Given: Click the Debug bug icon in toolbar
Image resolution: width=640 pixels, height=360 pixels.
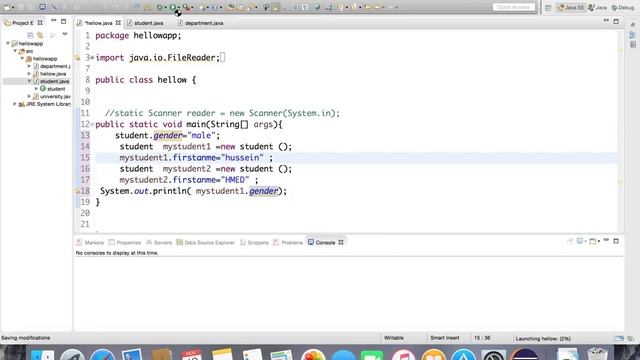Looking at the screenshot, I should pos(160,7).
